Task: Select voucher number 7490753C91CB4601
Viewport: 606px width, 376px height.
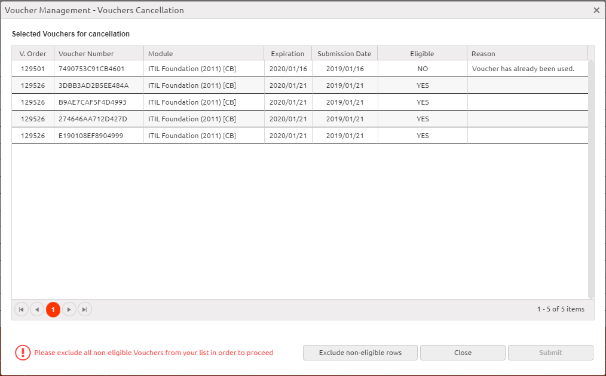Action: [x=91, y=69]
